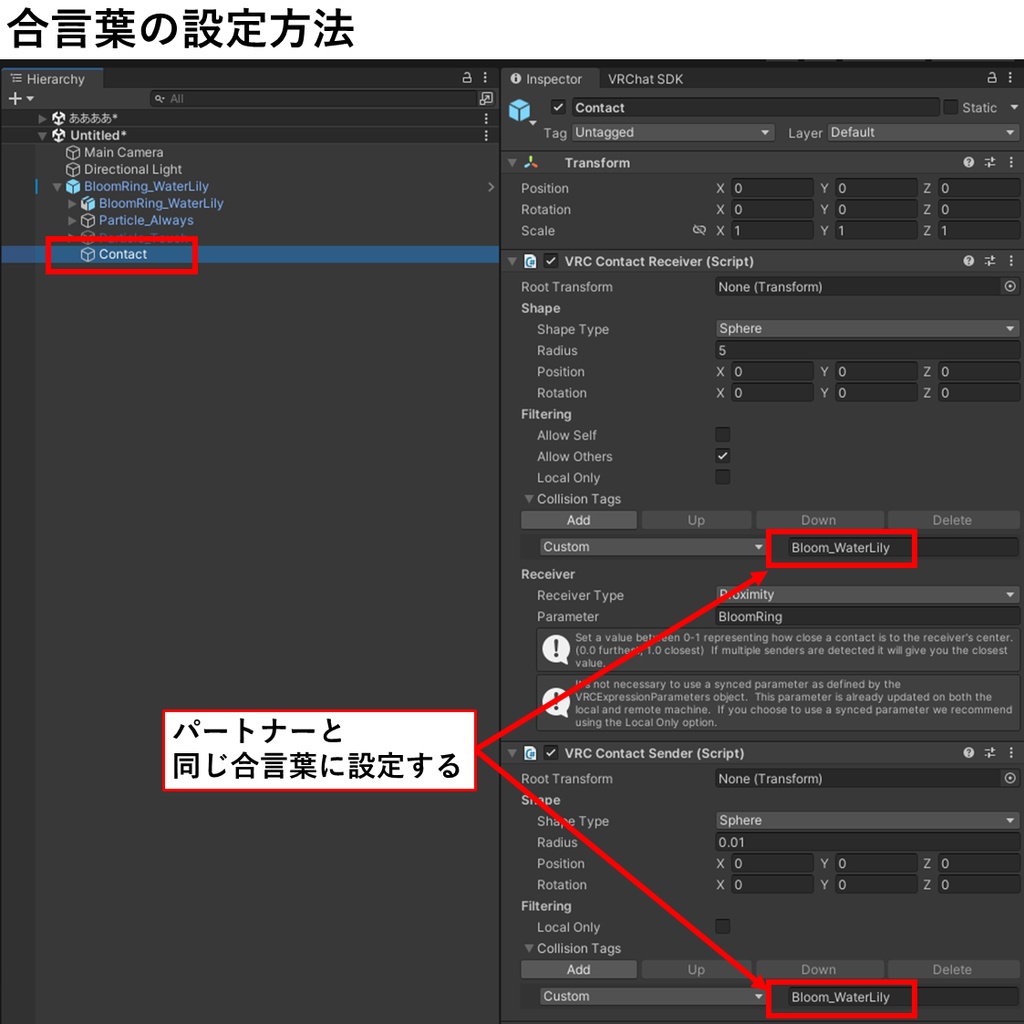Click Delete under Receiver Collision Tags
The image size is (1024, 1024).
click(952, 520)
